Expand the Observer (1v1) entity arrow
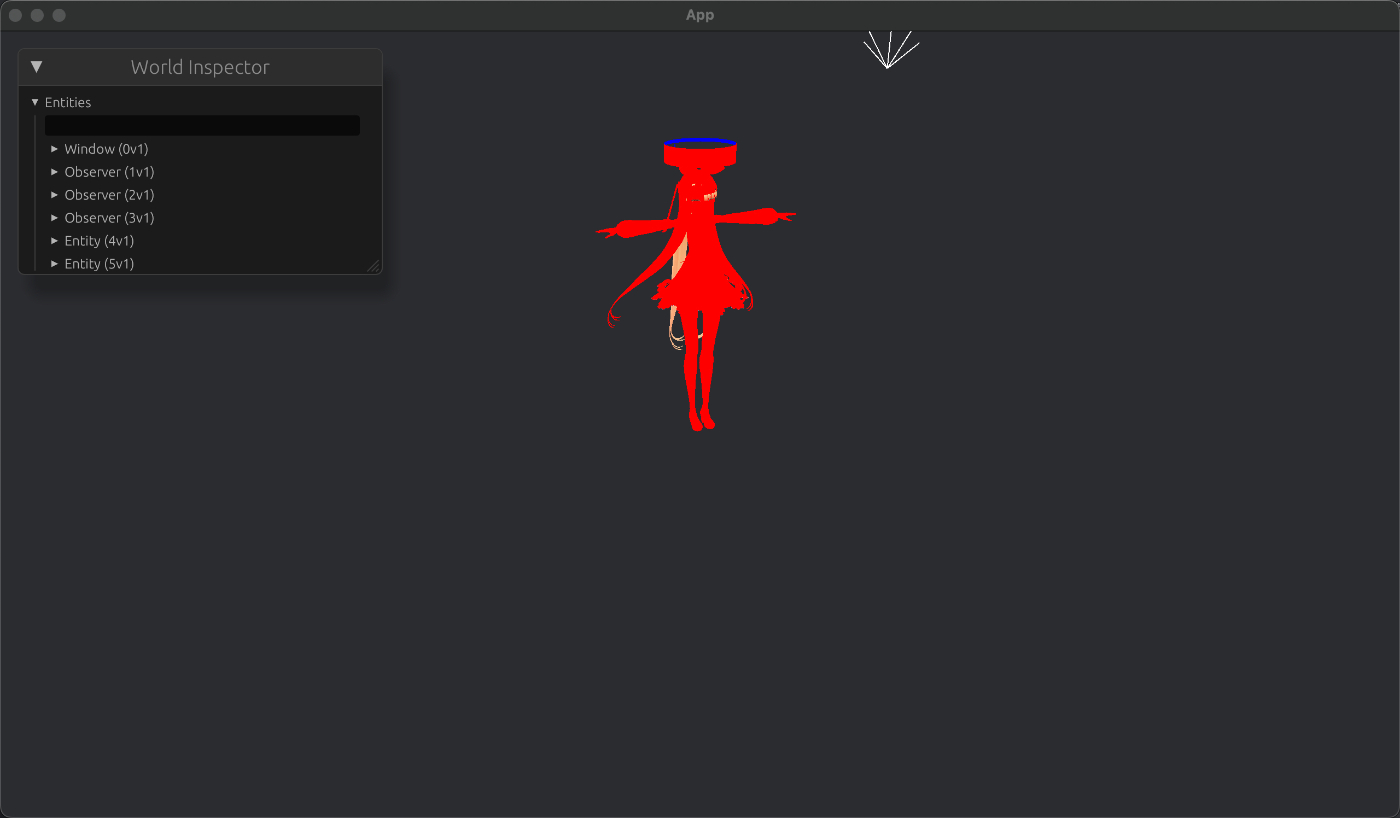The width and height of the screenshot is (1400, 818). [55, 172]
